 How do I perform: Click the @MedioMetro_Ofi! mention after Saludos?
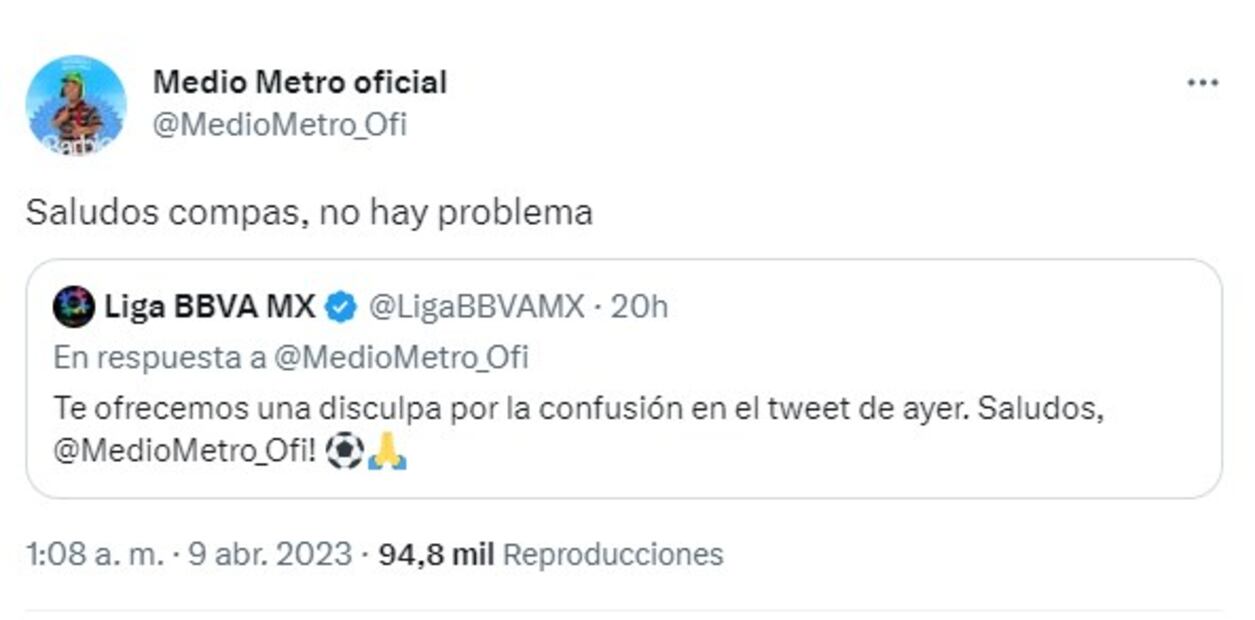[x=185, y=451]
